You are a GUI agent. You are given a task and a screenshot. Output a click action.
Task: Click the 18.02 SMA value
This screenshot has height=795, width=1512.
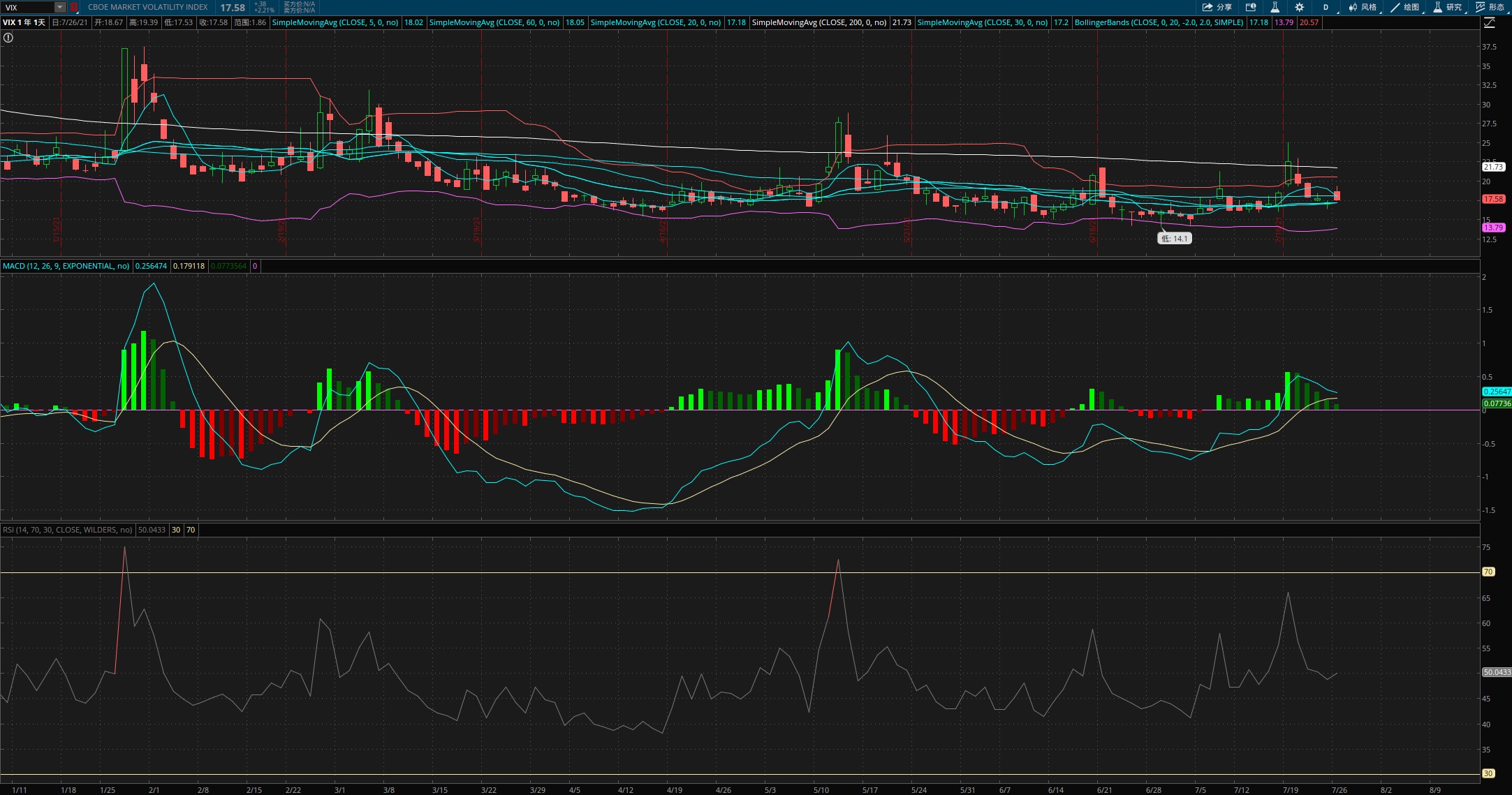tap(413, 22)
